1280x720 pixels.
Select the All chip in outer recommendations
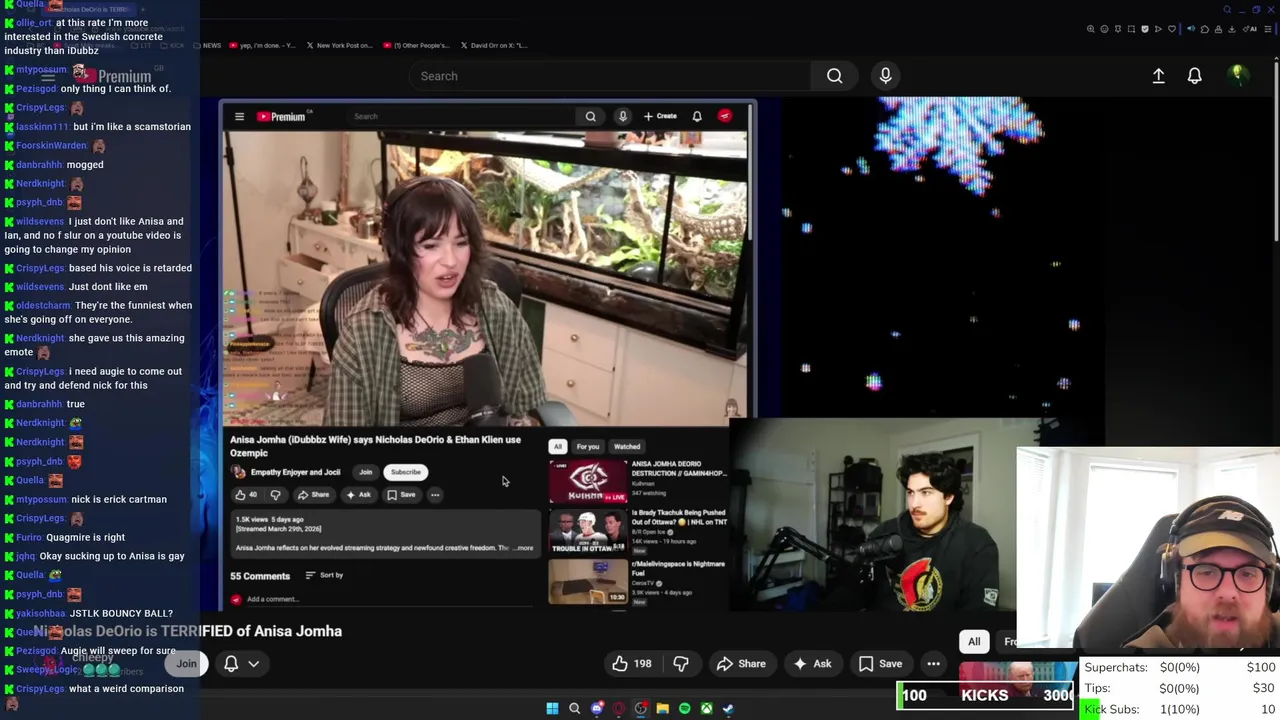pos(974,642)
